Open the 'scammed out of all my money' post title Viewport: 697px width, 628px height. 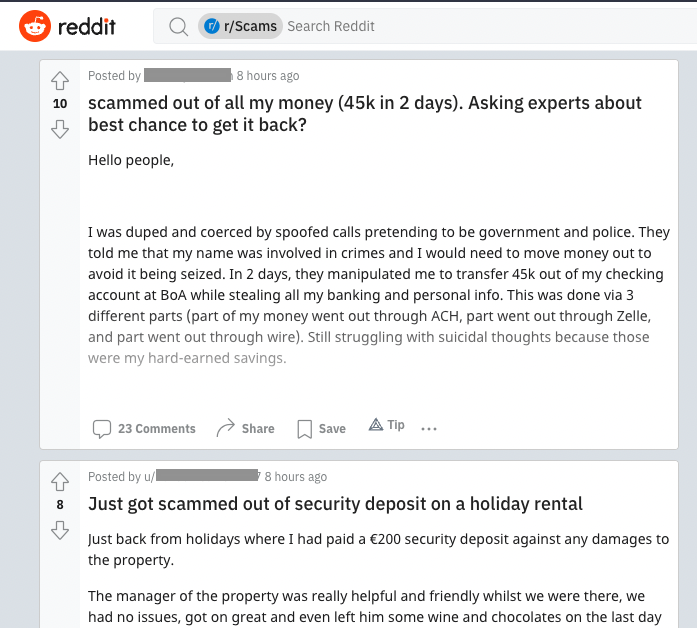coord(365,114)
